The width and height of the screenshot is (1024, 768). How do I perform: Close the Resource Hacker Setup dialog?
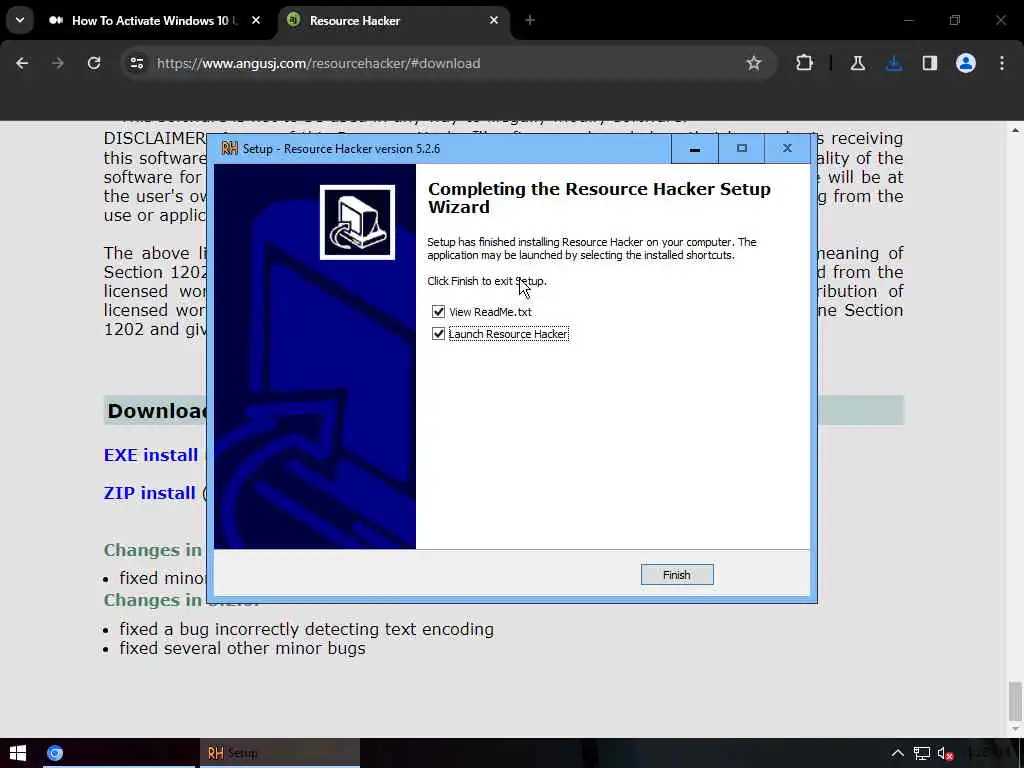(x=787, y=149)
